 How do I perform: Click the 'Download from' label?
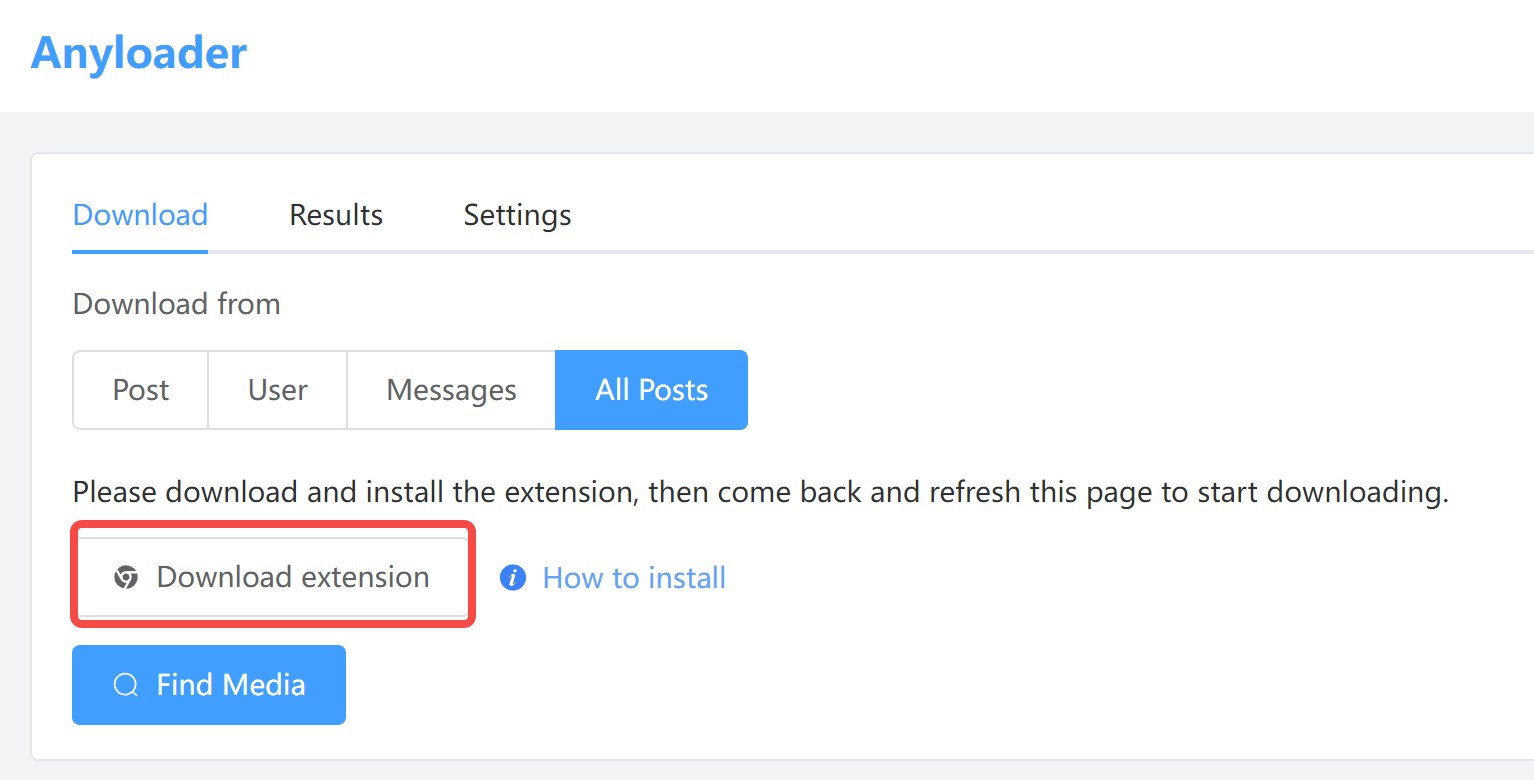(x=177, y=303)
